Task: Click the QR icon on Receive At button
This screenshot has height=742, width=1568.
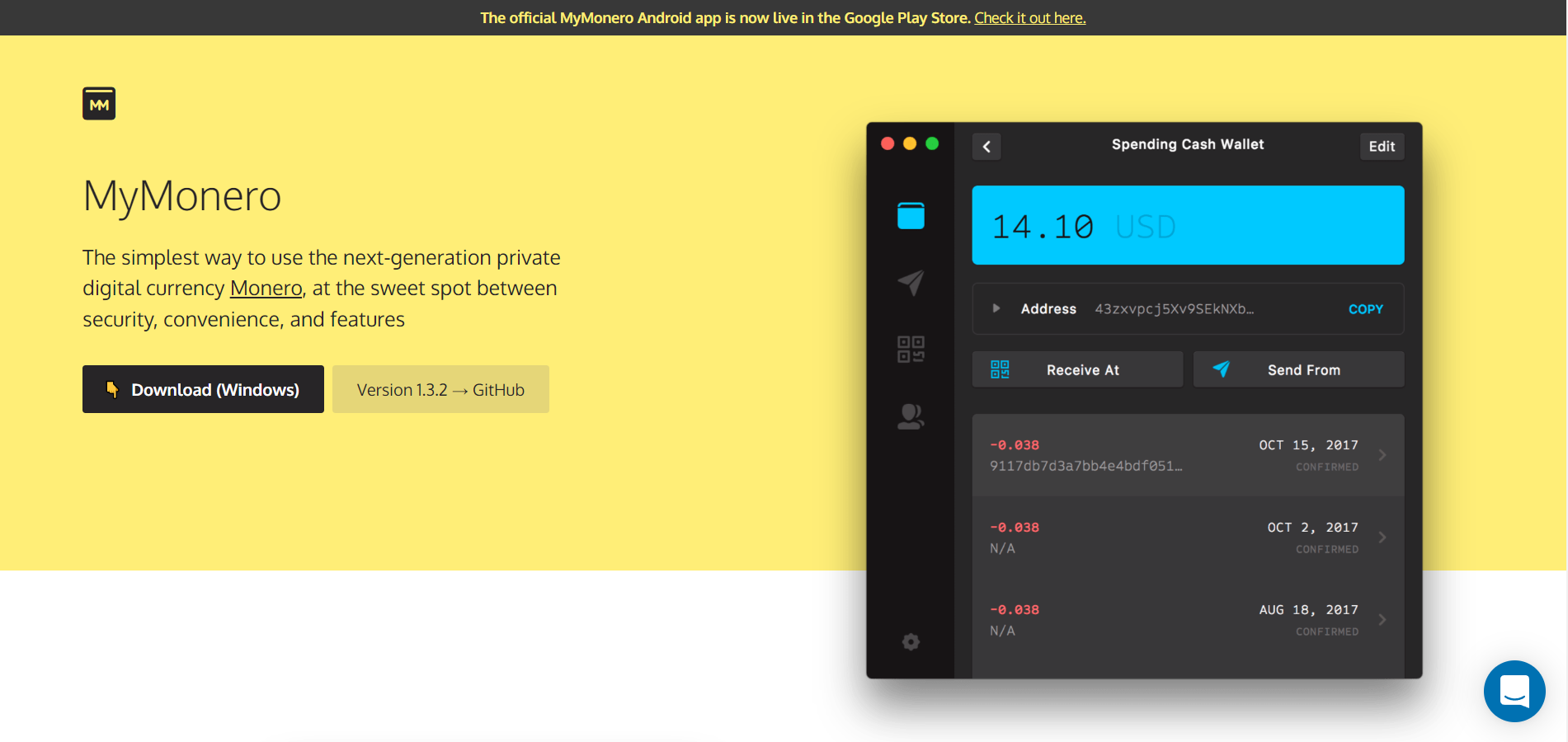Action: (1000, 369)
